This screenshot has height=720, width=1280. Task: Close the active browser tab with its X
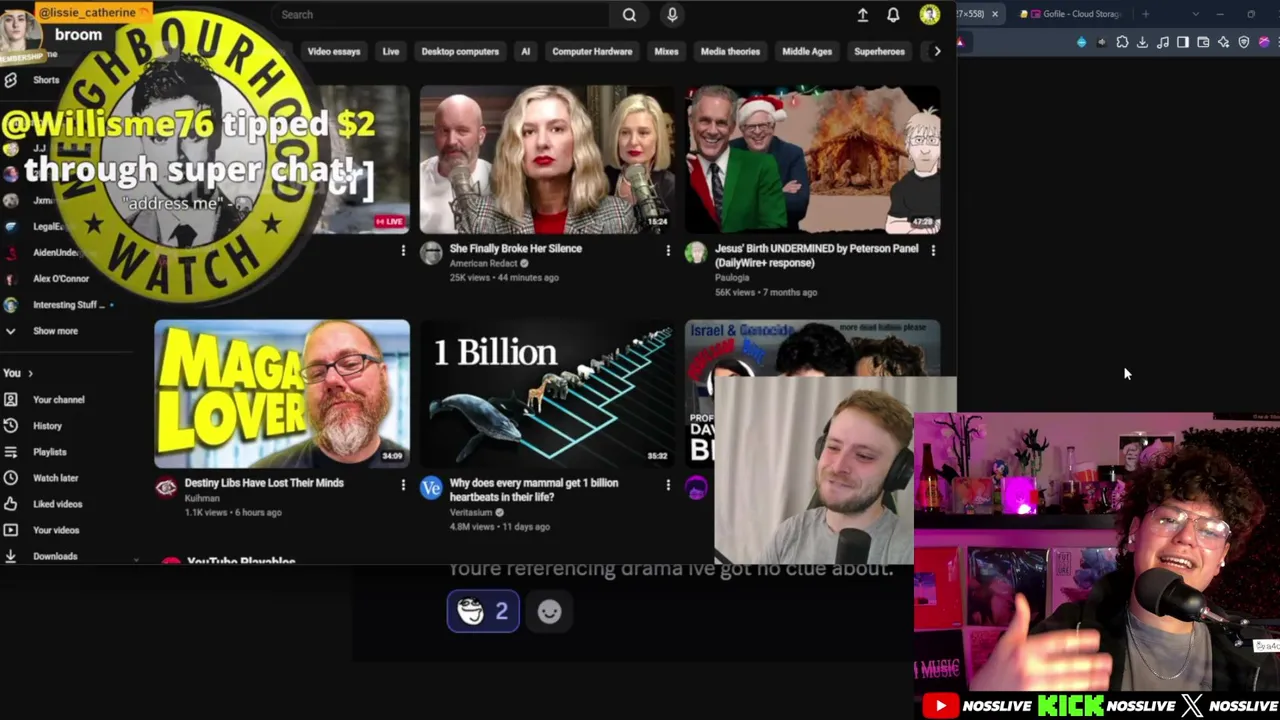pos(994,14)
